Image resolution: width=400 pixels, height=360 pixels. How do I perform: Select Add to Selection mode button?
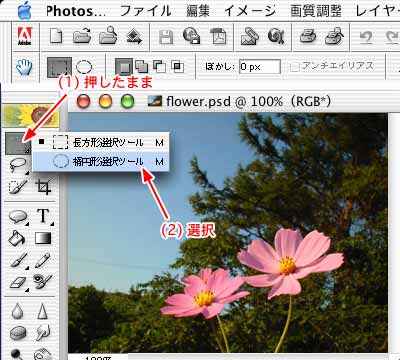tap(141, 67)
